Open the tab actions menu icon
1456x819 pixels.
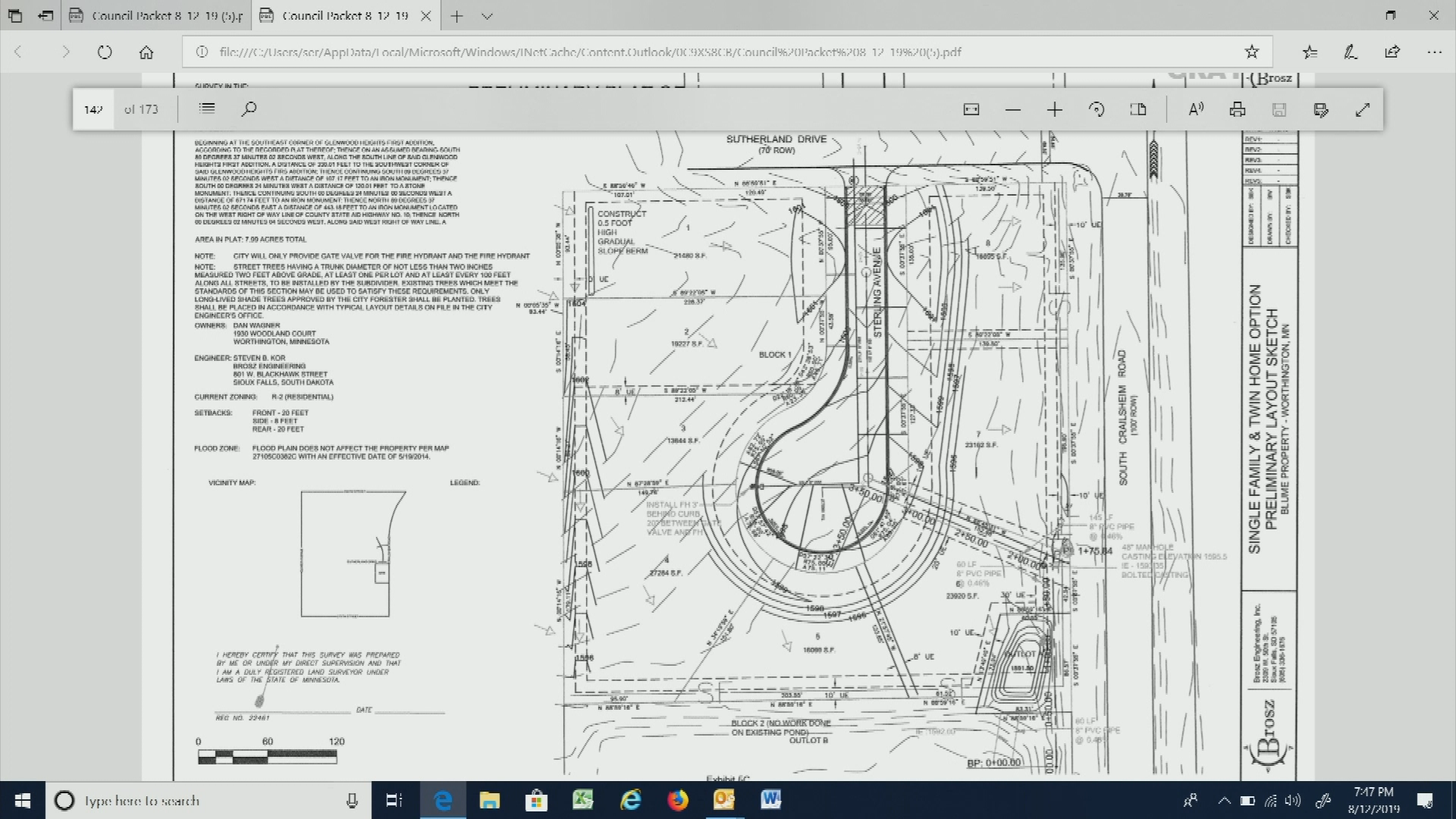[17, 15]
